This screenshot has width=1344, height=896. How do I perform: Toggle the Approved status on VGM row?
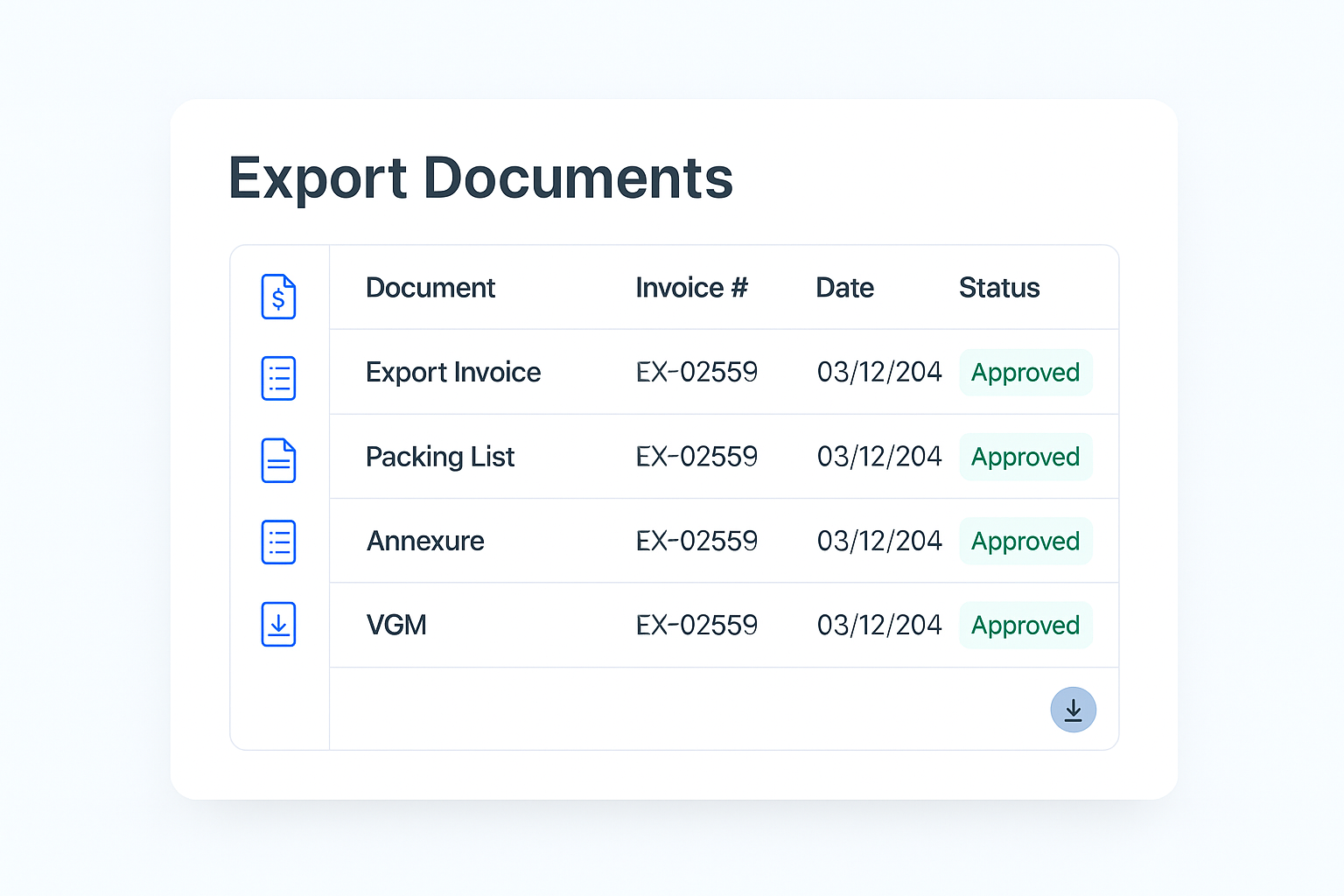[1025, 625]
